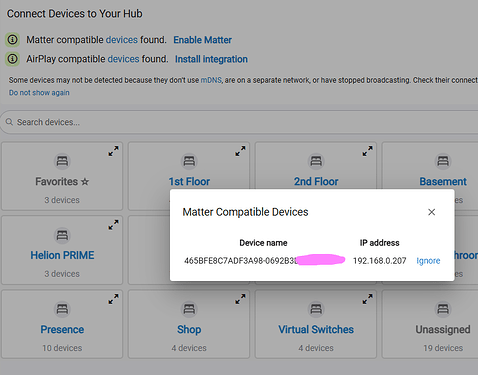
Task: Click the 10 devices count under Presence
Action: point(62,348)
